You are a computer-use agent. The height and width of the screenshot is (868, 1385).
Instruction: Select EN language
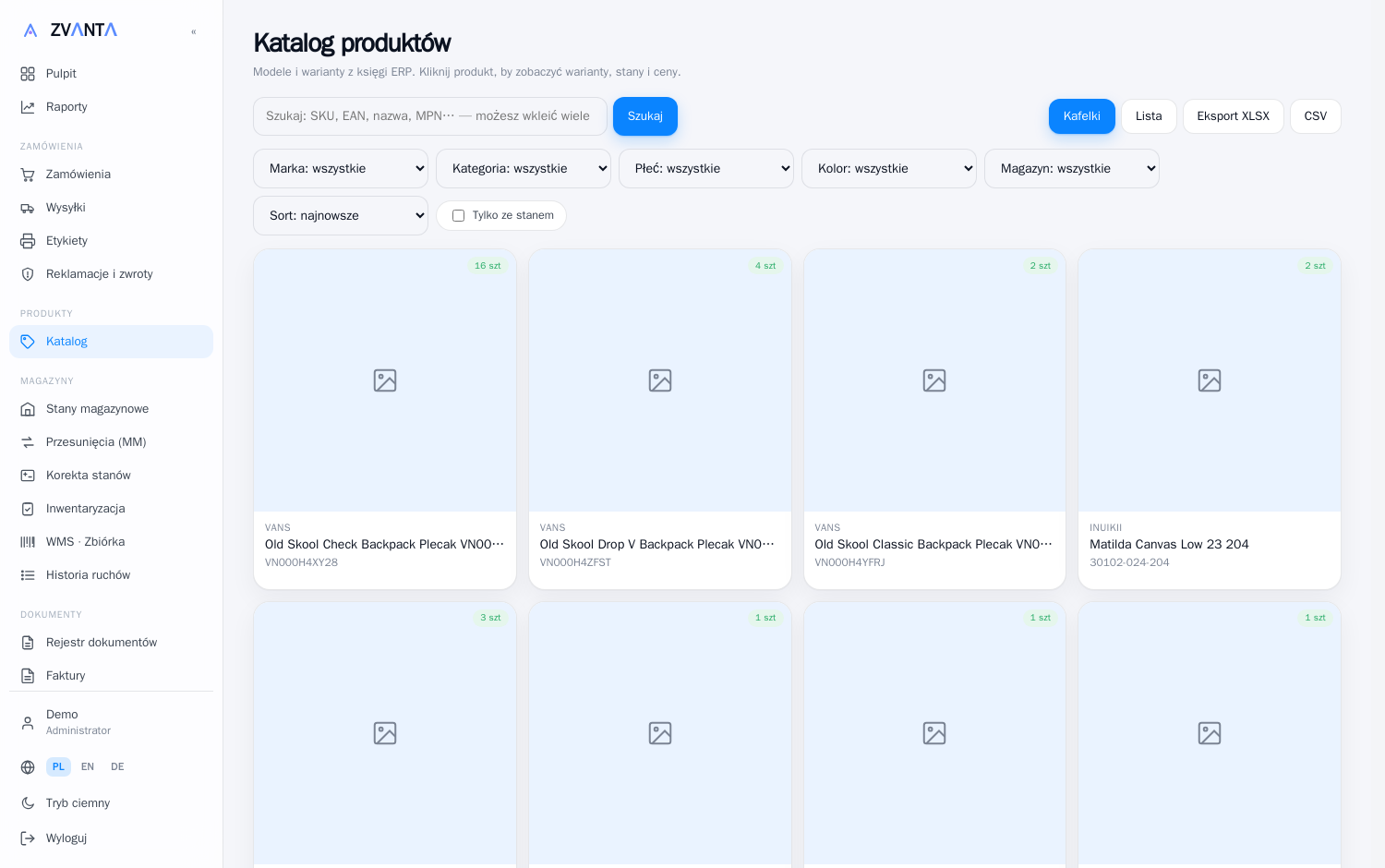[x=88, y=767]
